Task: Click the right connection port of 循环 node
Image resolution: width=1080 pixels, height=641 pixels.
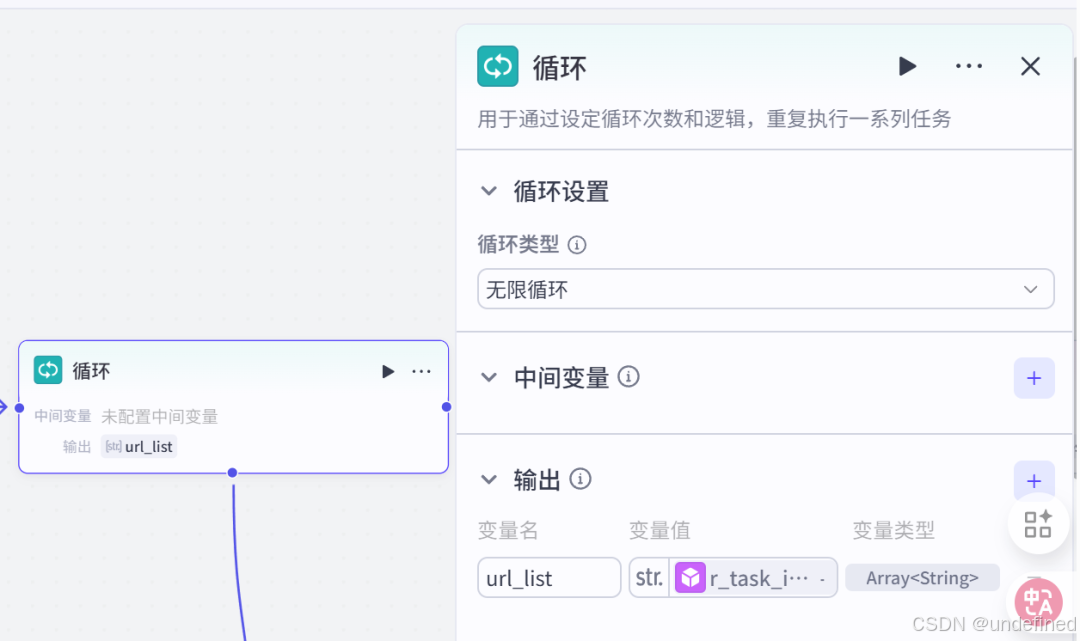Action: [x=446, y=407]
